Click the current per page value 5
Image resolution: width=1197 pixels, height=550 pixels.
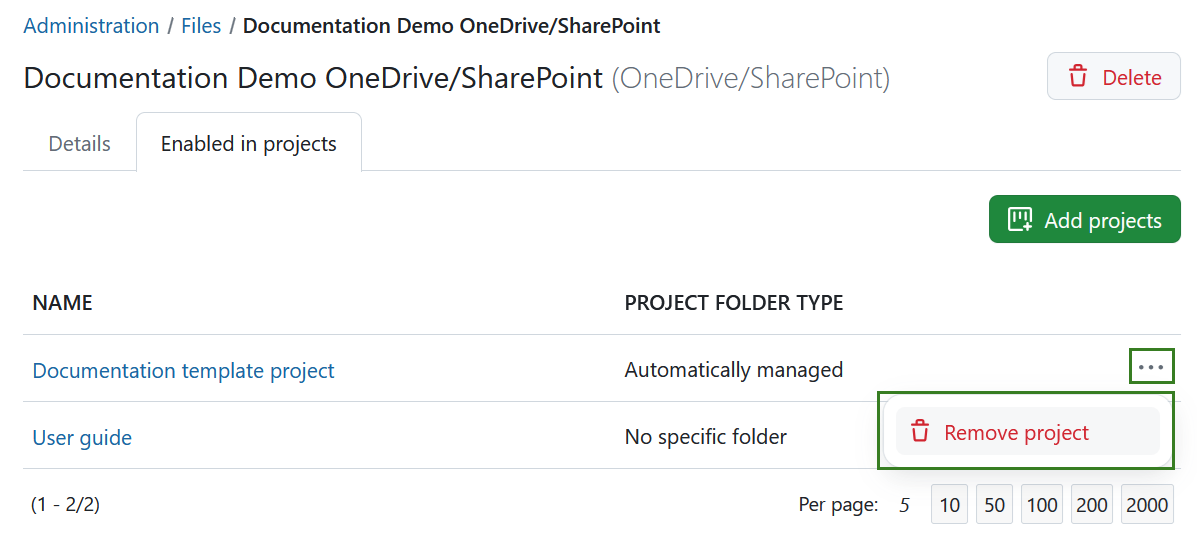[x=904, y=505]
